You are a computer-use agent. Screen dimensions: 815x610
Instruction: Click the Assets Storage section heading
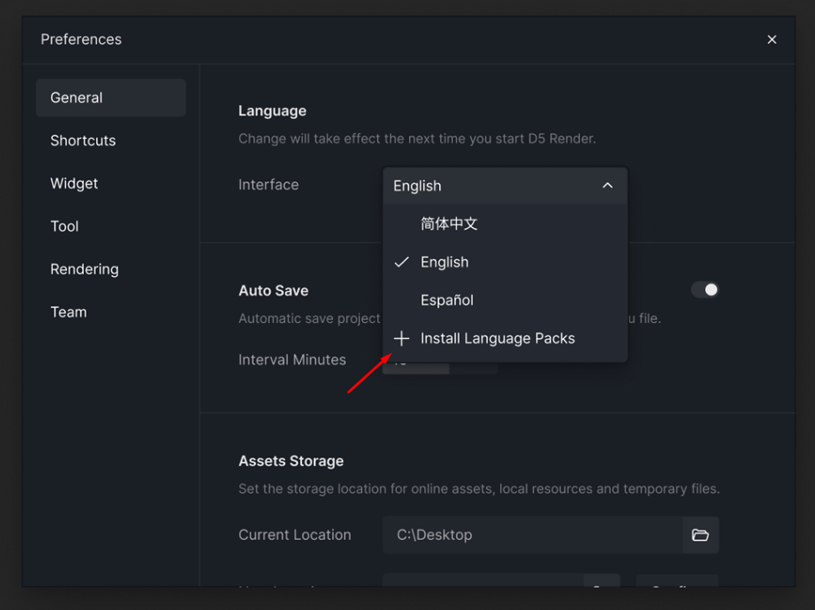coord(291,461)
